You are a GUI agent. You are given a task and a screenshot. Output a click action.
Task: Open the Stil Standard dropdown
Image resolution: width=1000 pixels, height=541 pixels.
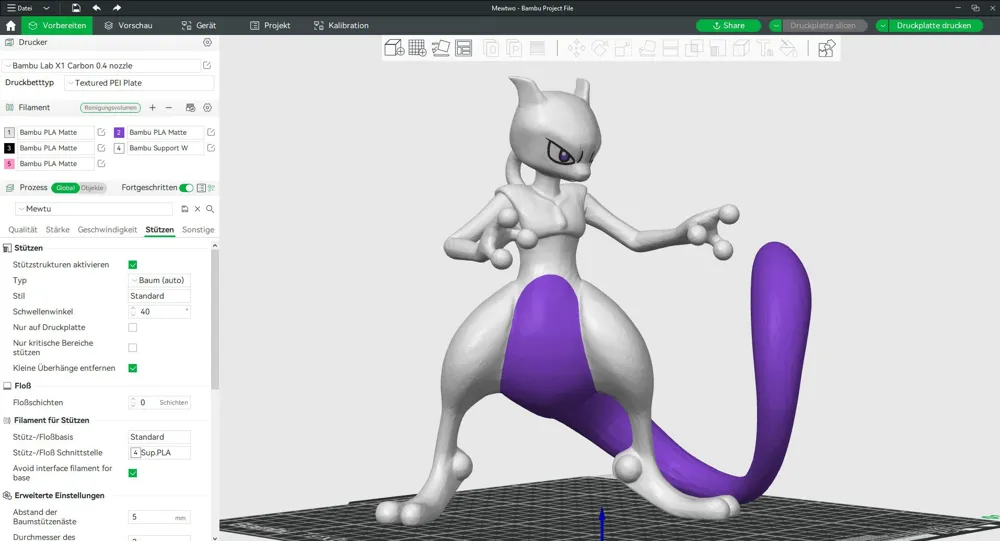(x=159, y=296)
